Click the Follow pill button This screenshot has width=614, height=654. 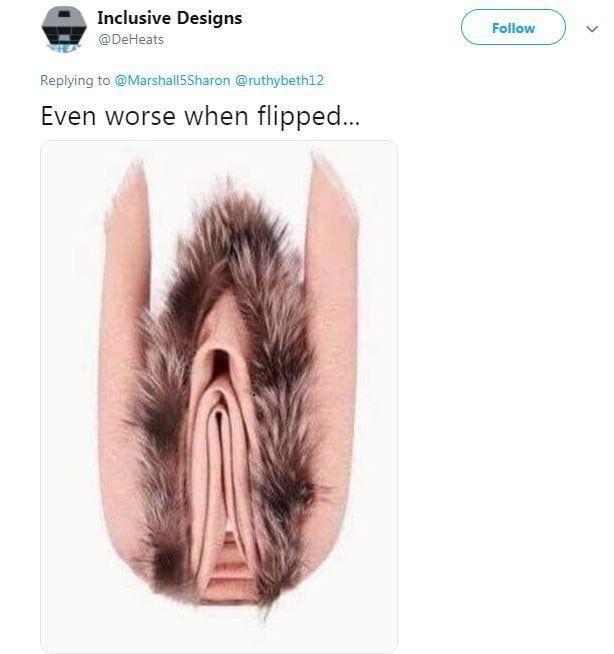pyautogui.click(x=513, y=28)
